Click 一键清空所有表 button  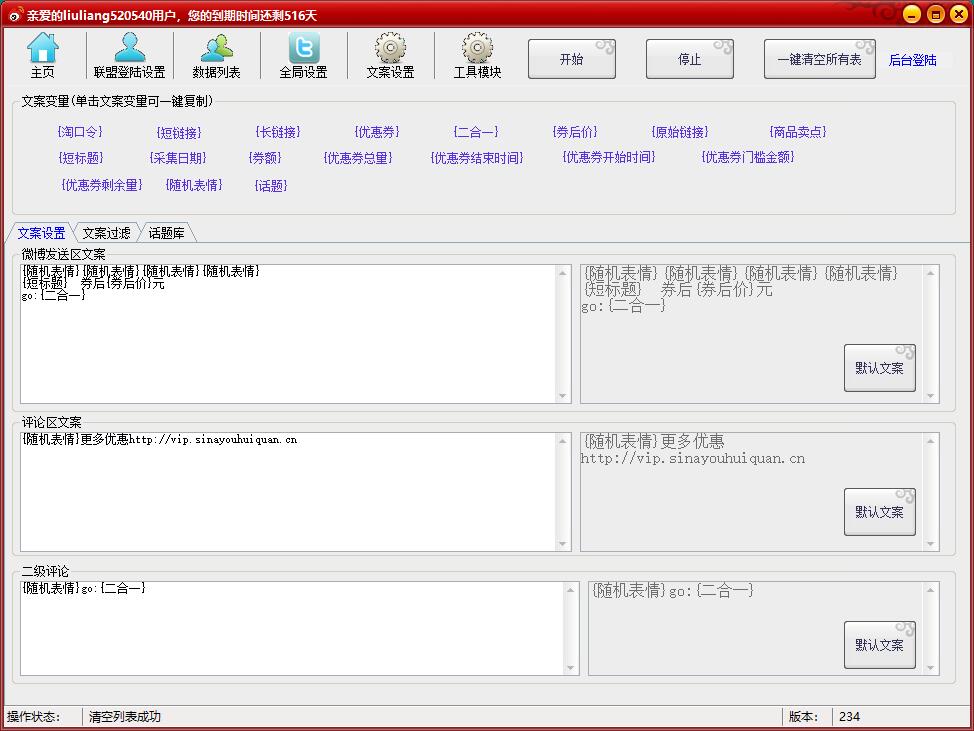pyautogui.click(x=819, y=59)
